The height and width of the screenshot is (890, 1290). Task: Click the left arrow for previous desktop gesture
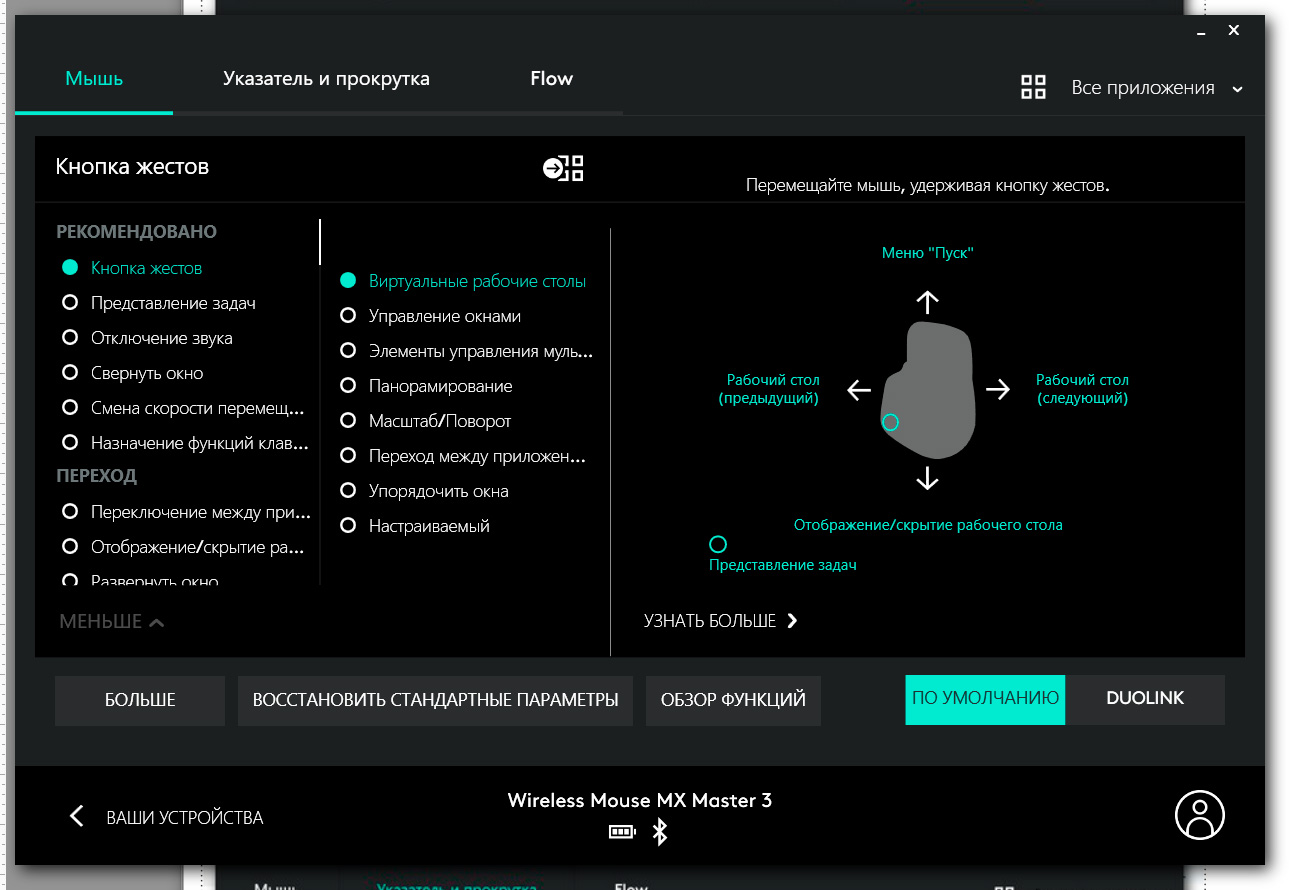point(859,390)
